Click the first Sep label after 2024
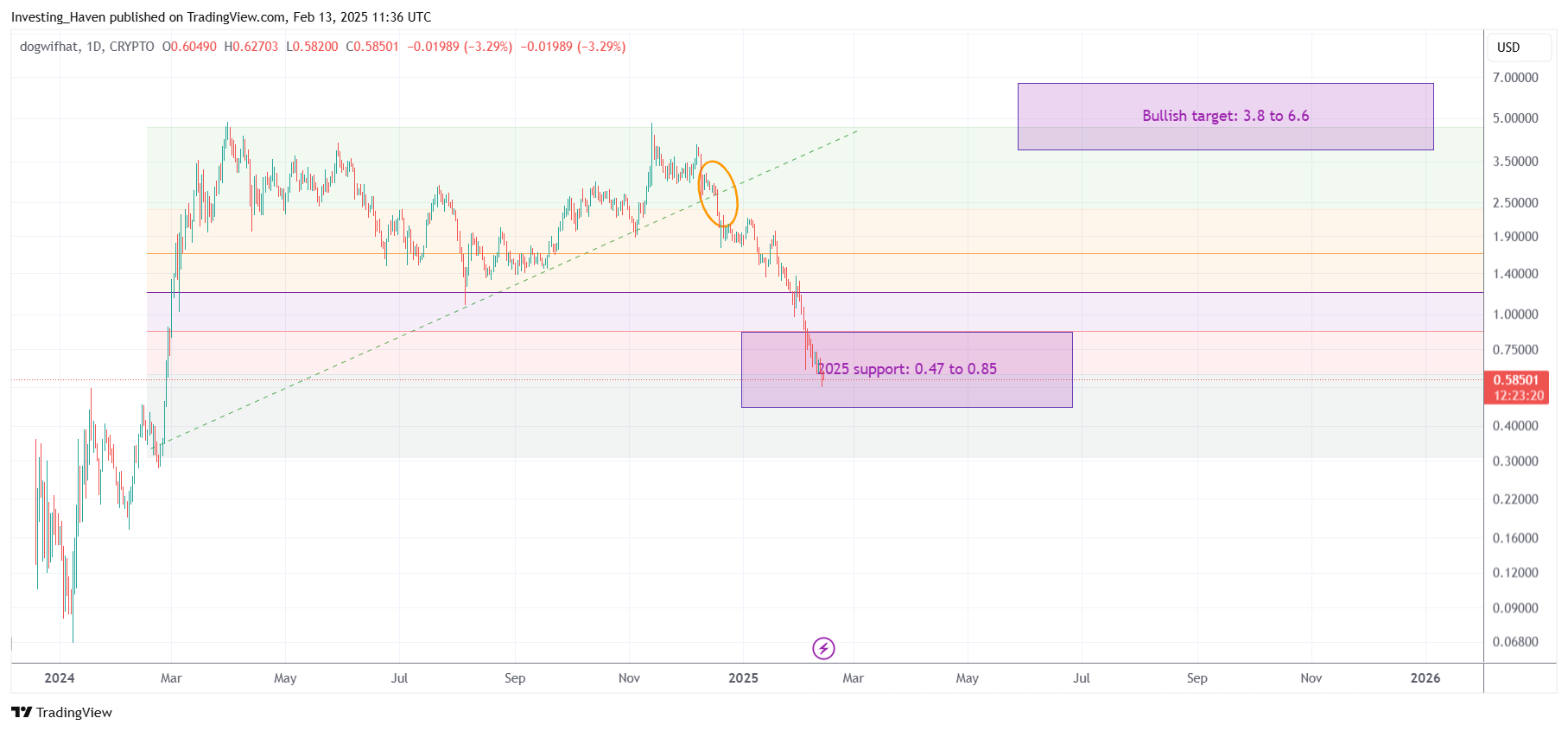Image resolution: width=1568 pixels, height=731 pixels. [515, 678]
